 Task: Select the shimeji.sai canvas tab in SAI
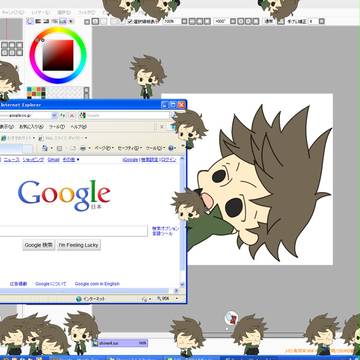click(119, 343)
